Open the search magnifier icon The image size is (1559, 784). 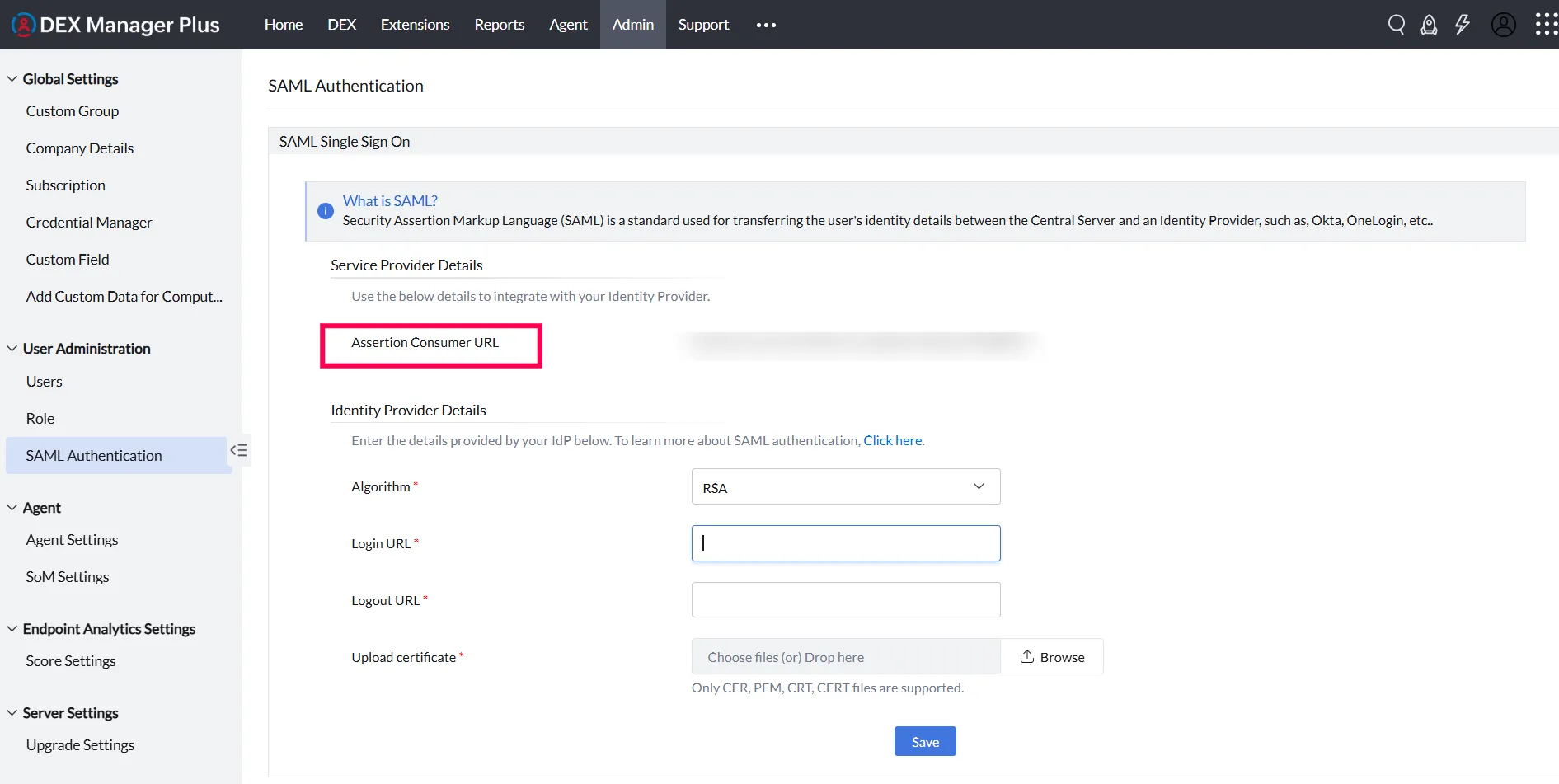pos(1397,25)
